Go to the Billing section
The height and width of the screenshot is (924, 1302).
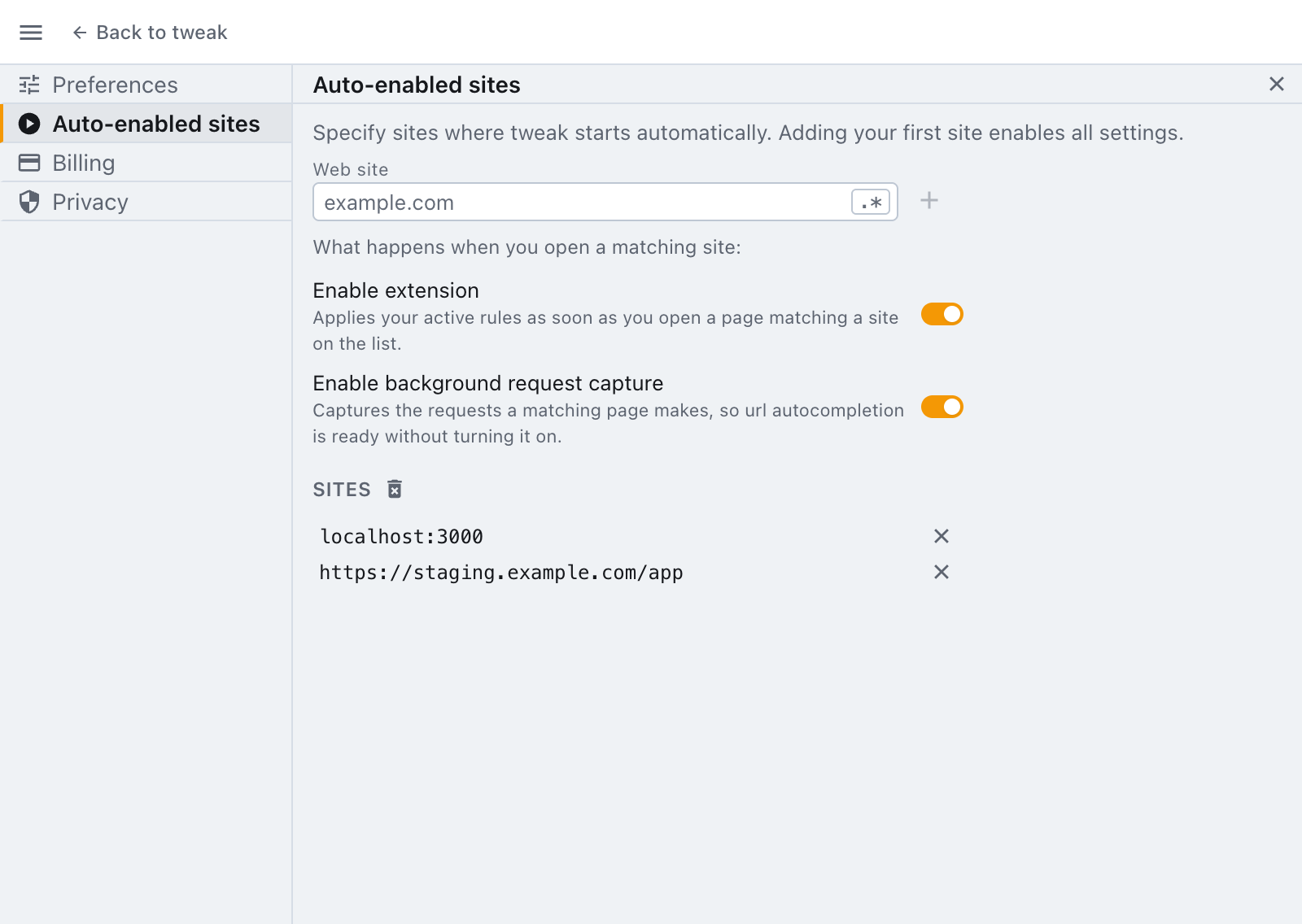coord(146,163)
